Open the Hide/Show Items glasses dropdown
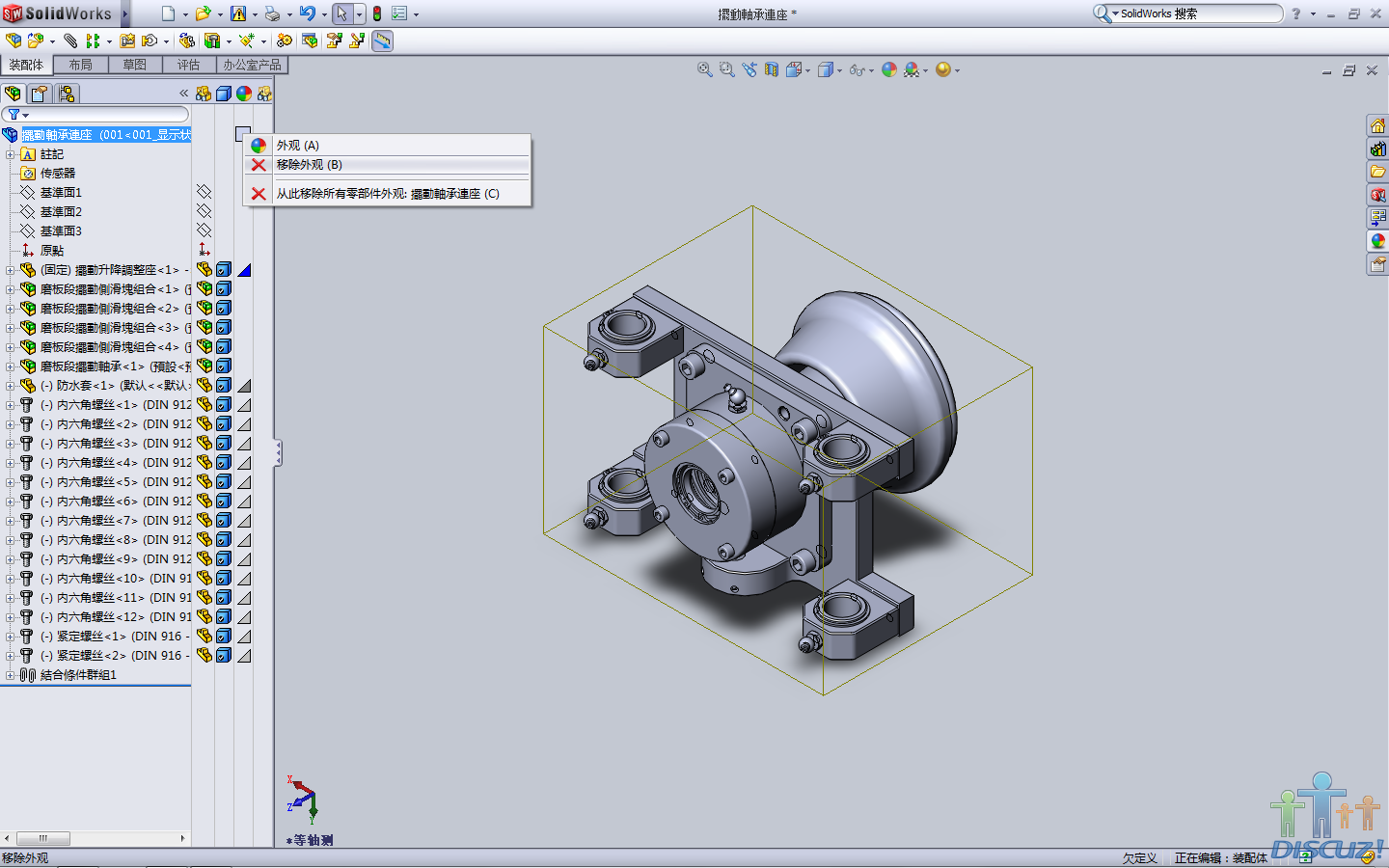This screenshot has width=1389, height=868. click(871, 70)
